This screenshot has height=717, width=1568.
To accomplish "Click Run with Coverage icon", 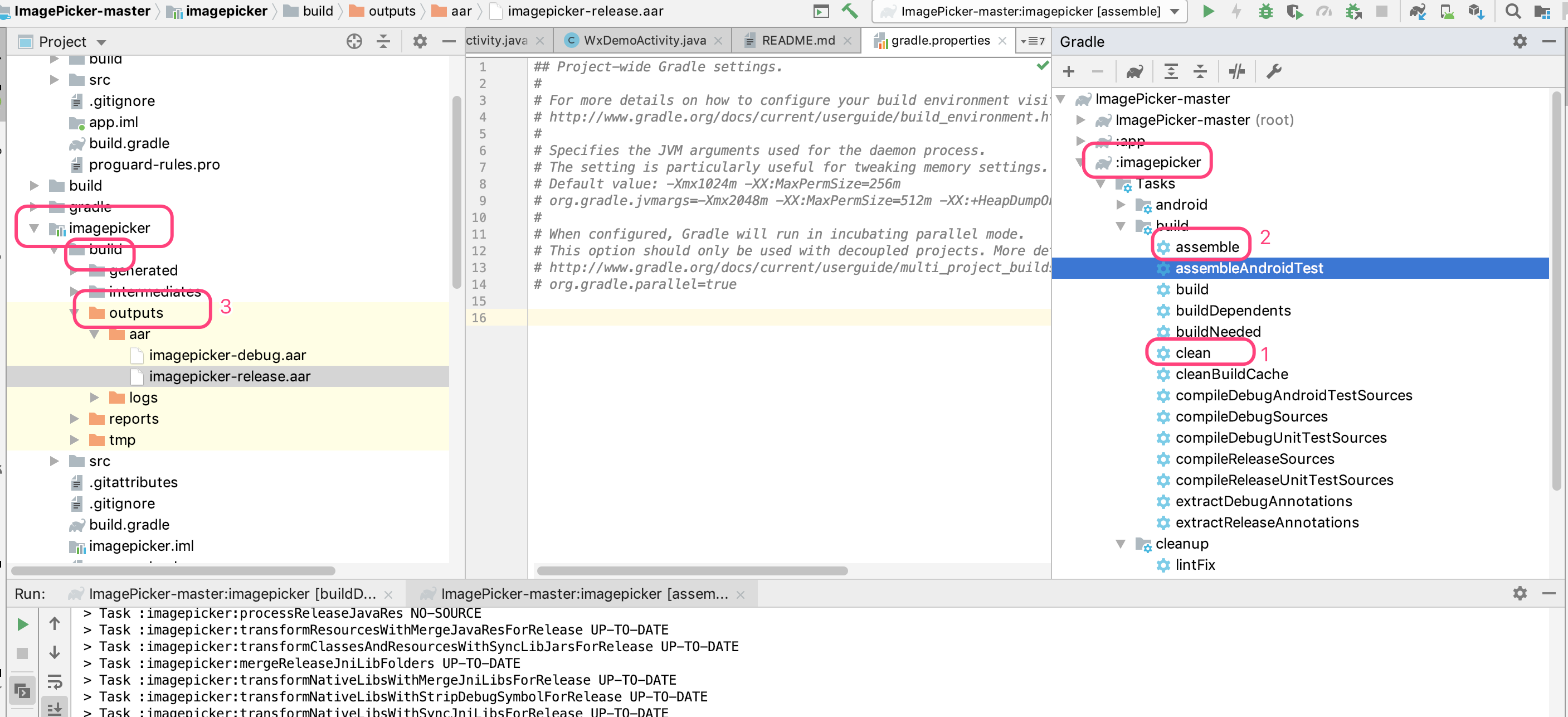I will pyautogui.click(x=1295, y=11).
